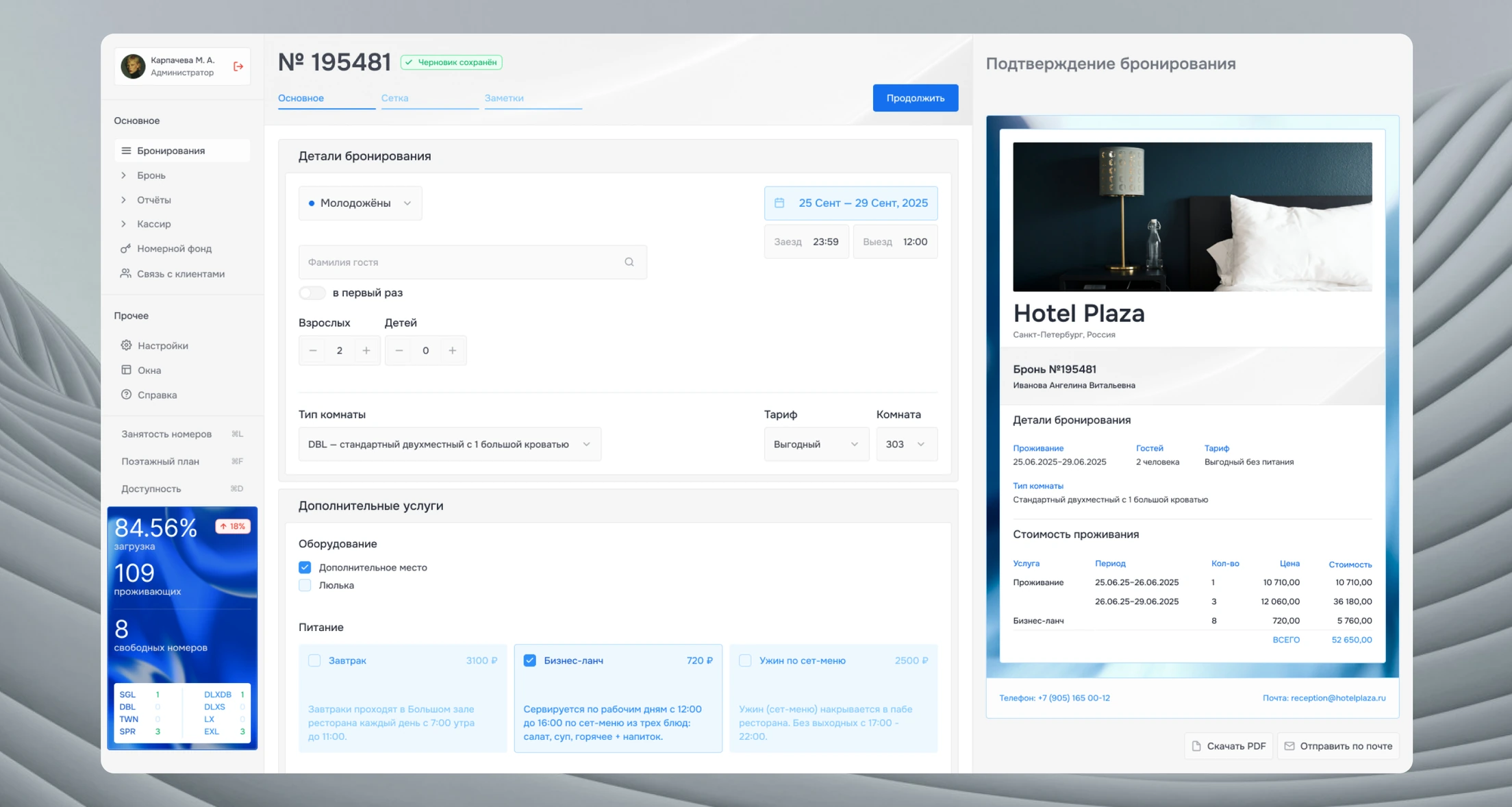Check the Ужин по сет-меню checkbox

(745, 660)
